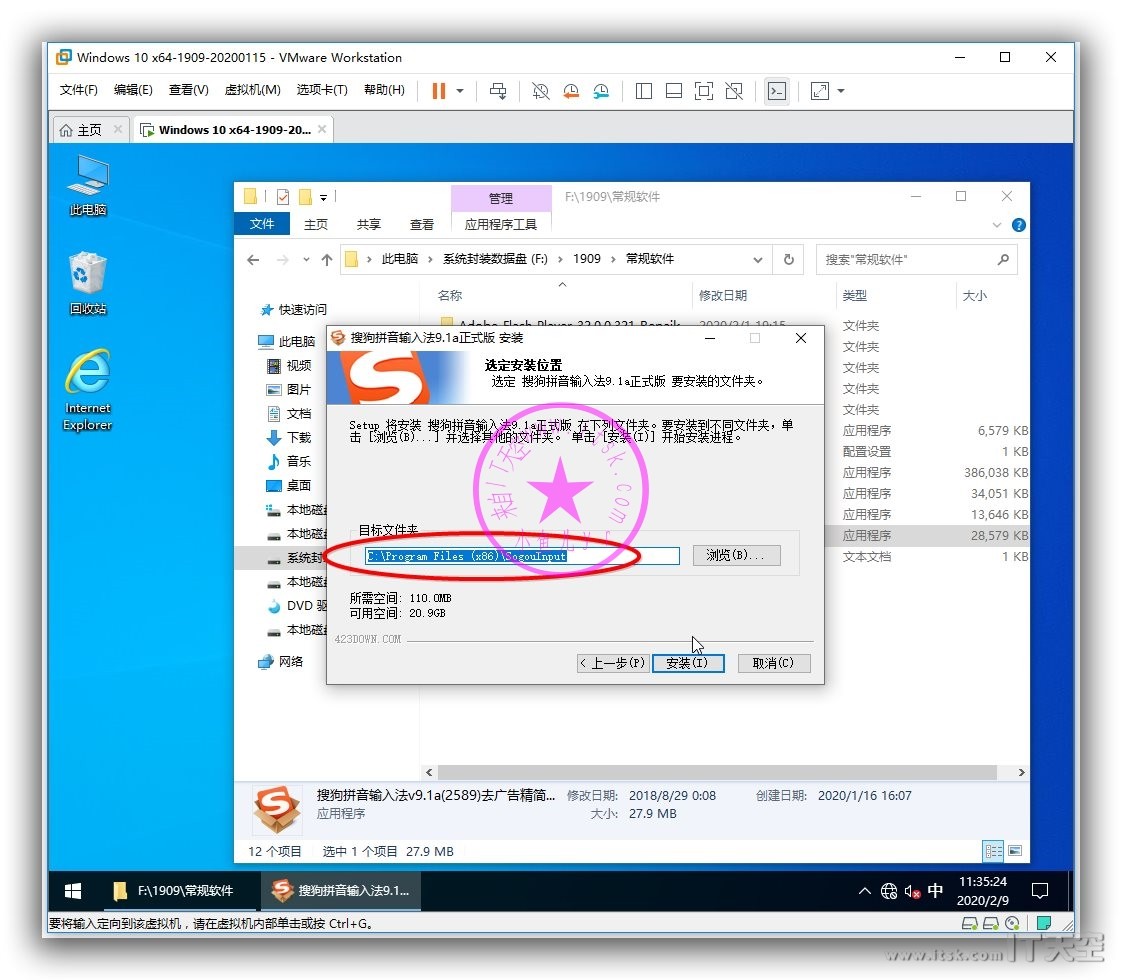Screen dimensions: 1122x980
Task: Open the VMware 编辑(E) menu
Action: coord(133,89)
